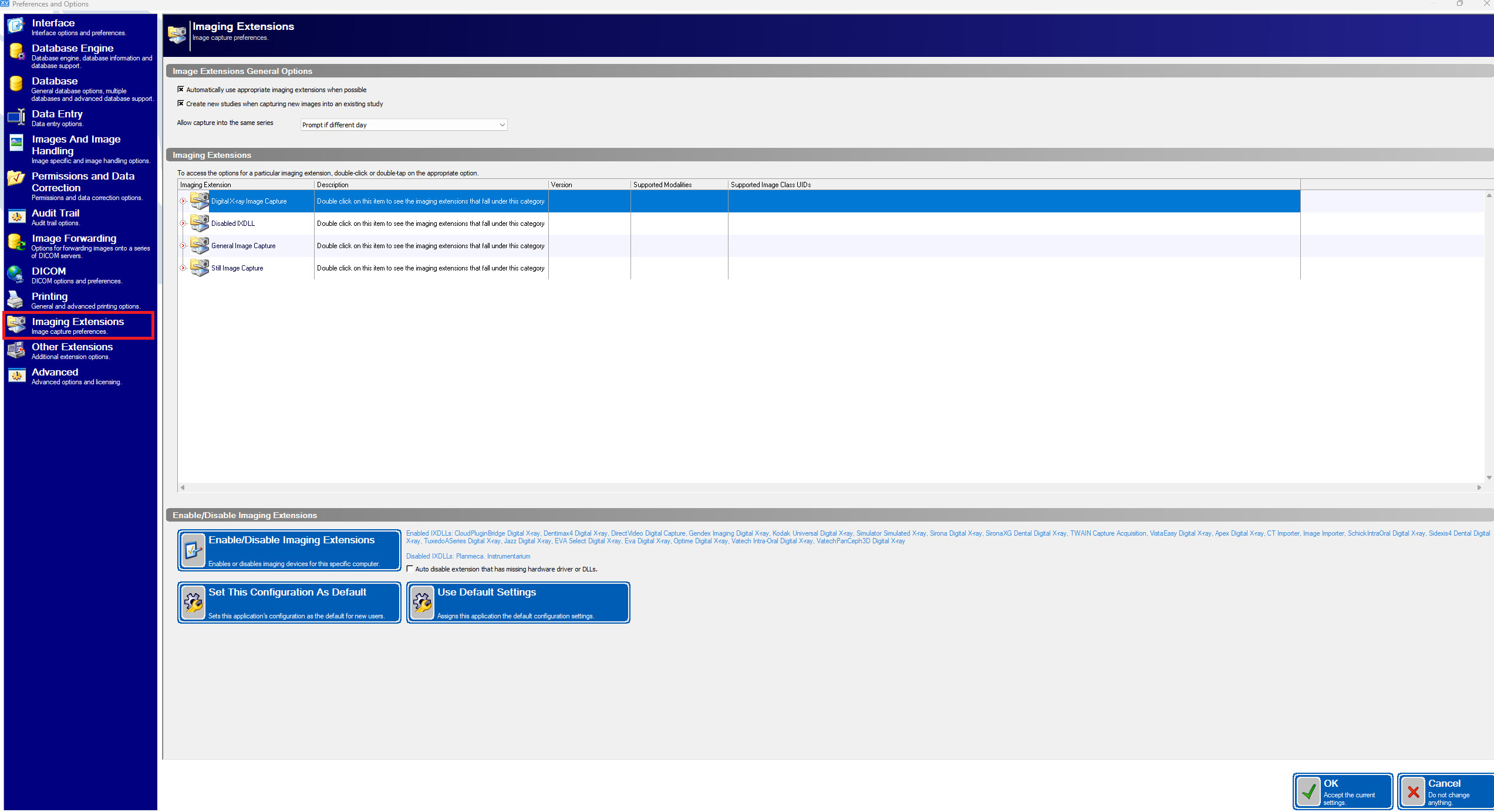Toggle Create new studies when capturing checkbox
The width and height of the screenshot is (1494, 812).
click(181, 103)
